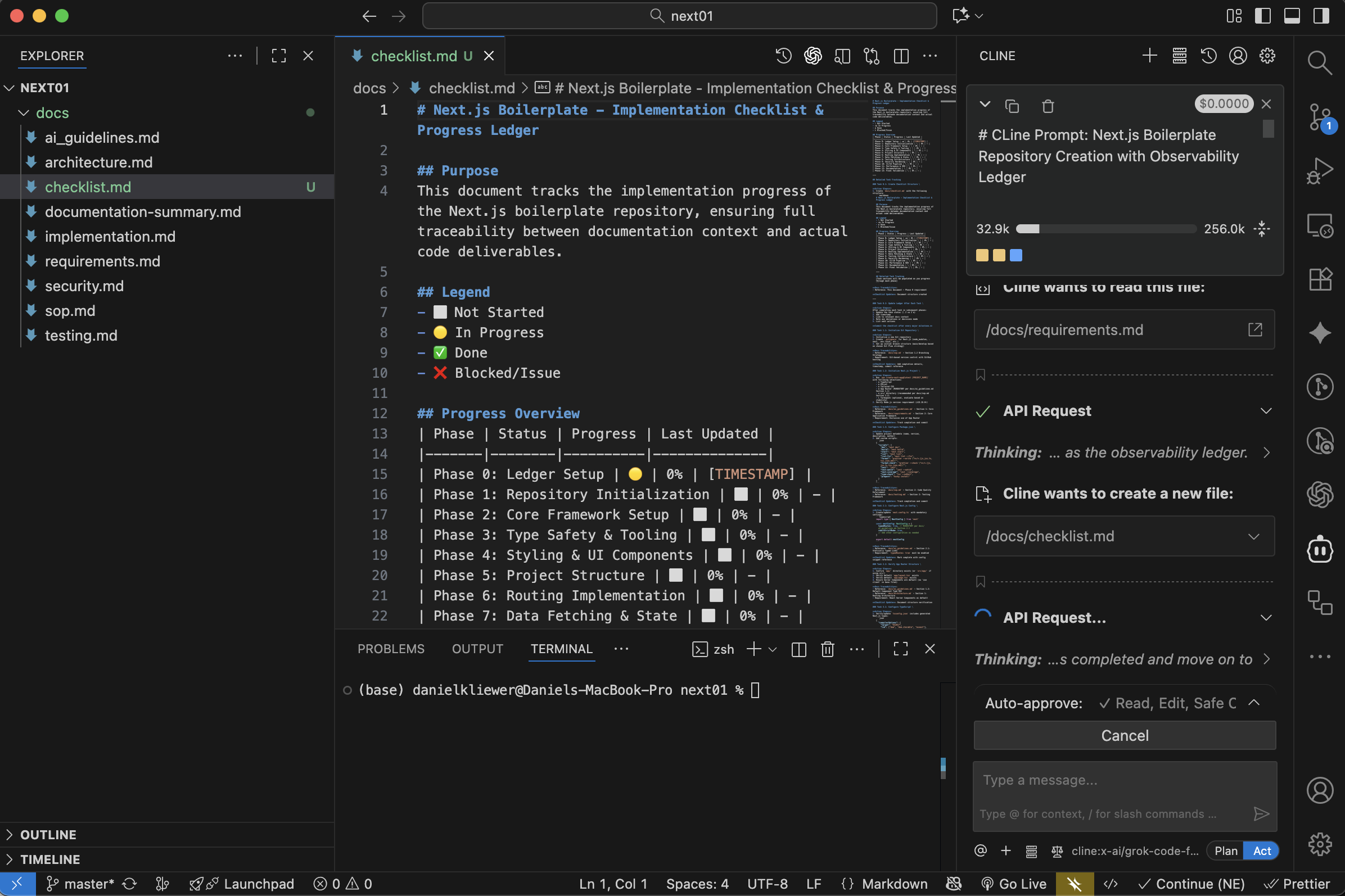1345x896 pixels.
Task: Open Source Control with badge
Action: point(1319,116)
